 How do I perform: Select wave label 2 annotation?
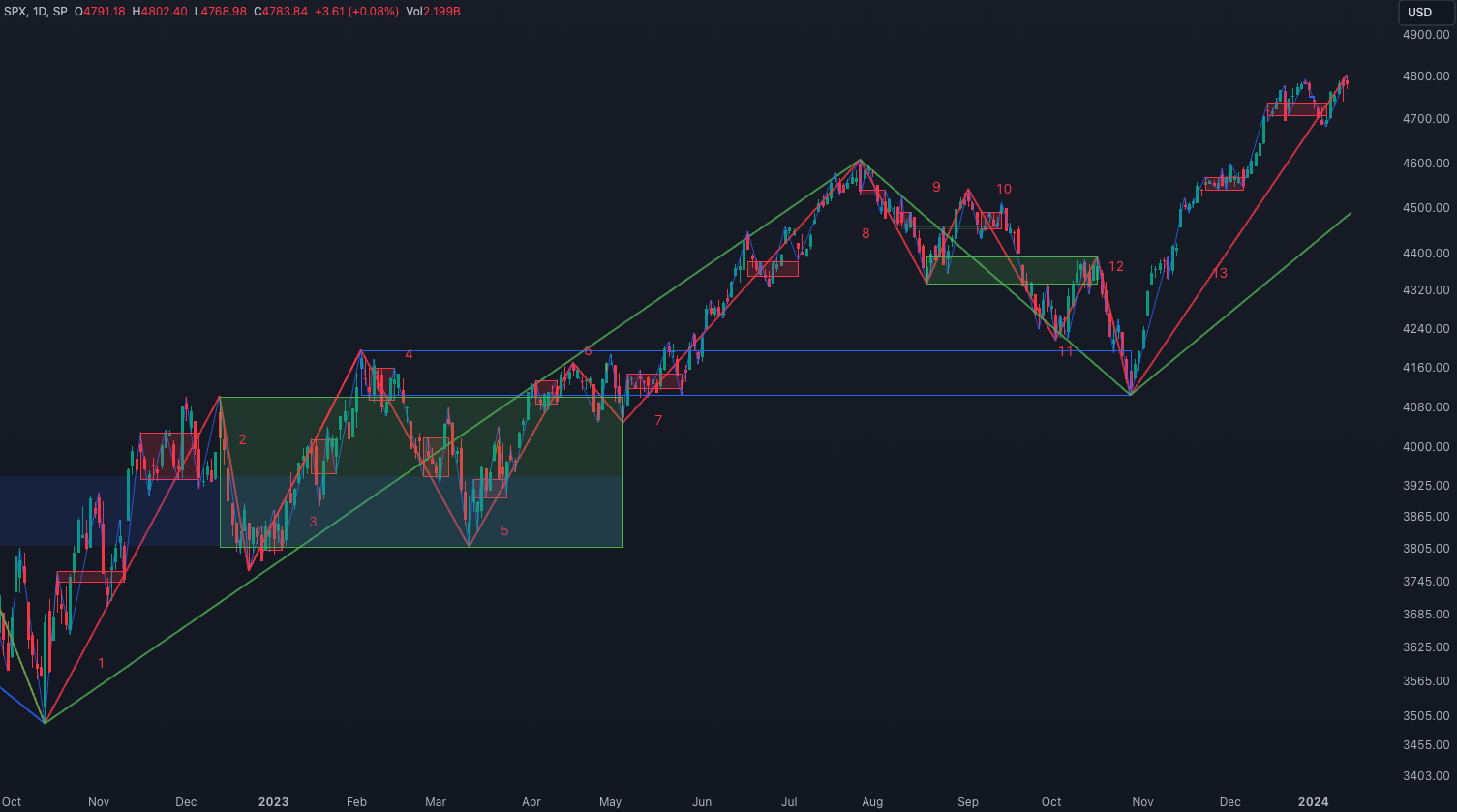(242, 440)
